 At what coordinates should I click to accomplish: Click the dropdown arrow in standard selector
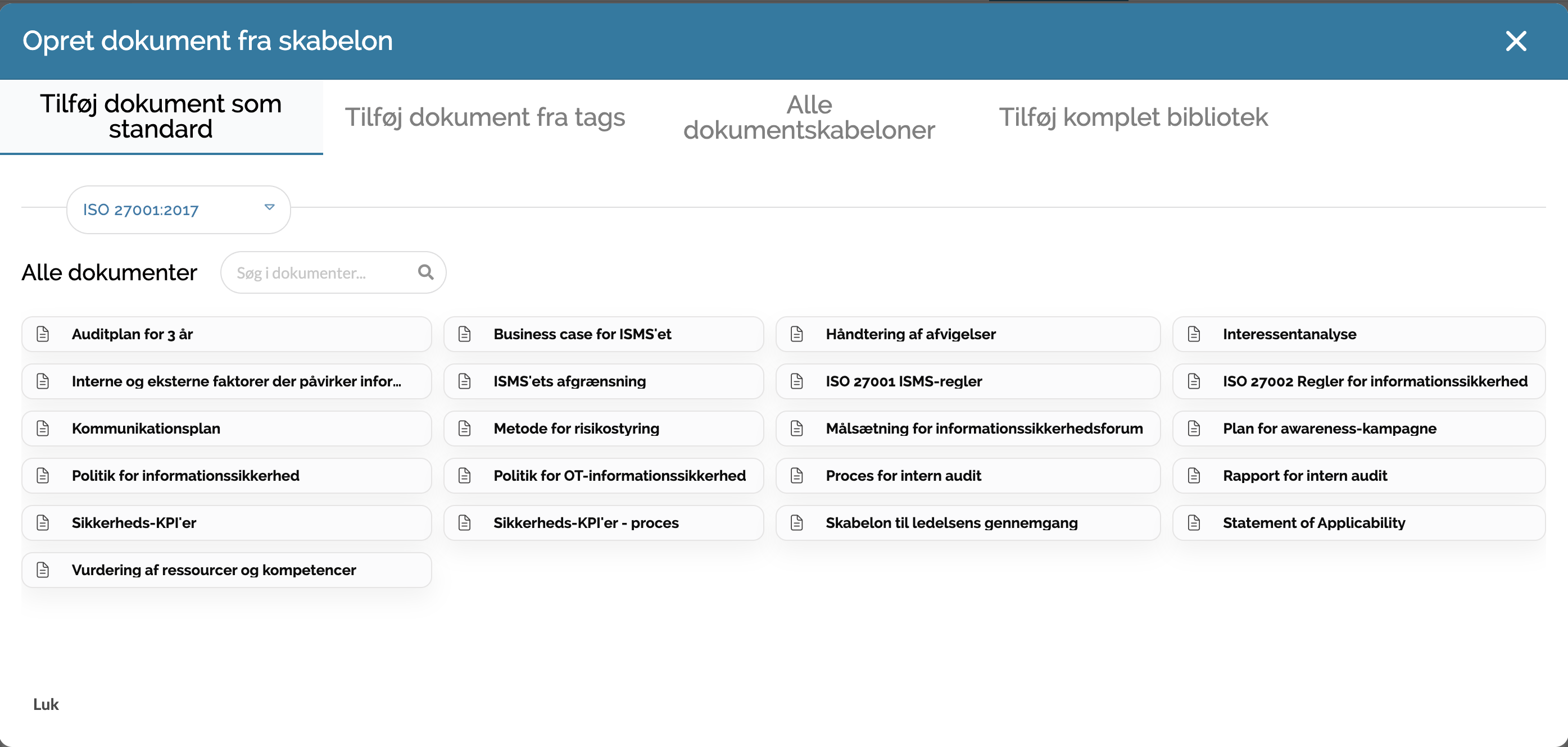click(x=269, y=207)
